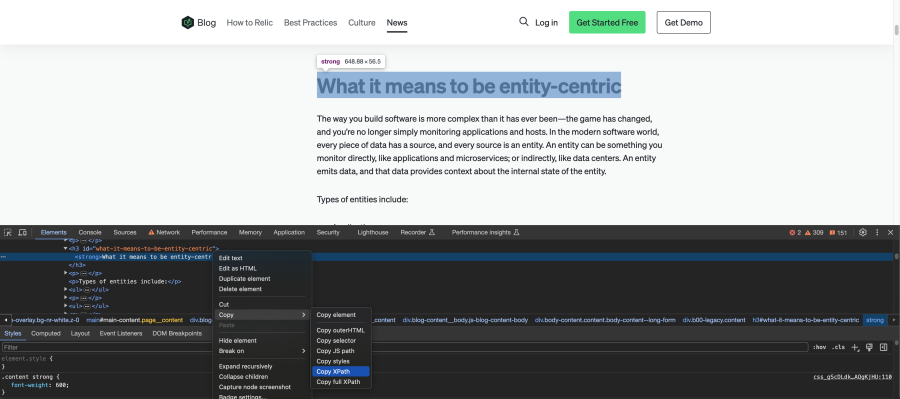Open the Network tab

[x=164, y=233]
